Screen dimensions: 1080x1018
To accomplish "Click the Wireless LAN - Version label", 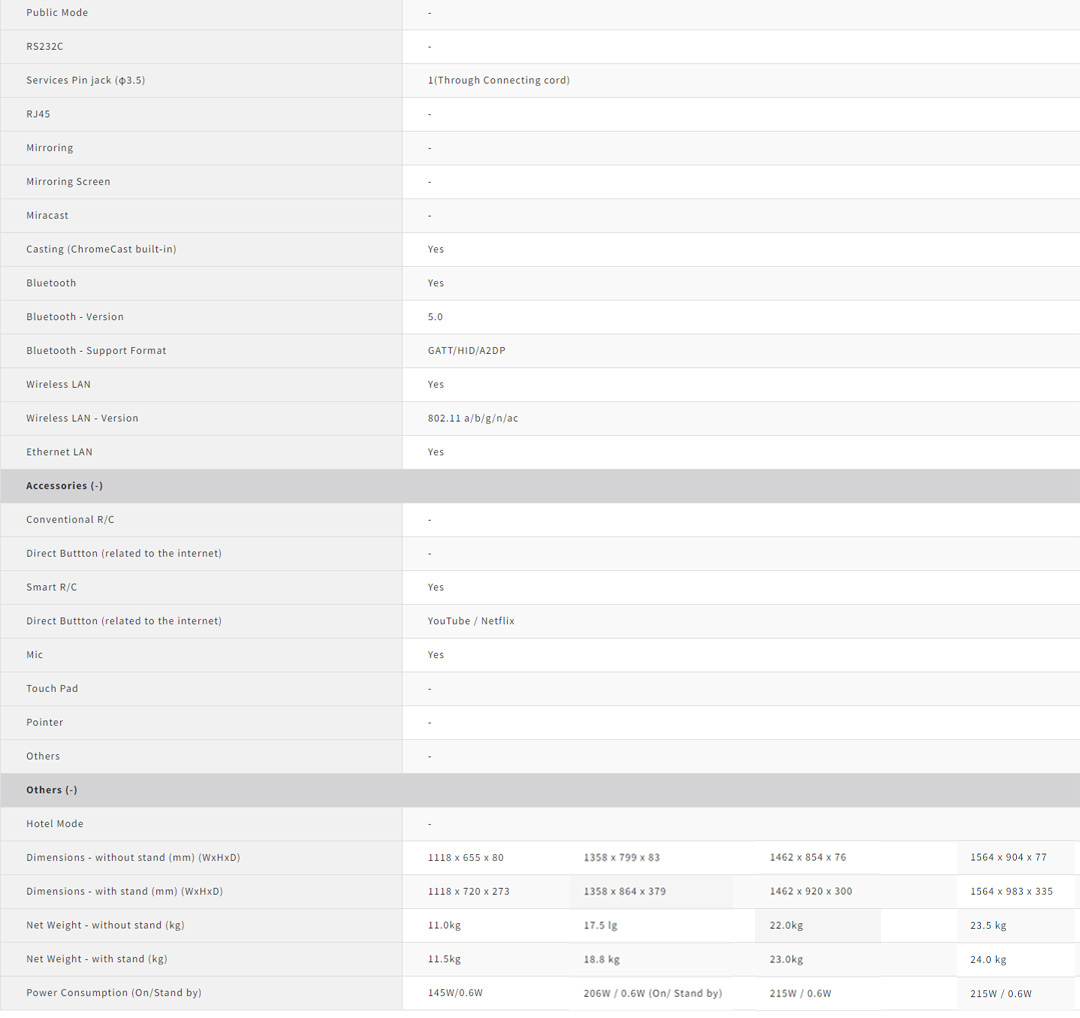I will [82, 418].
